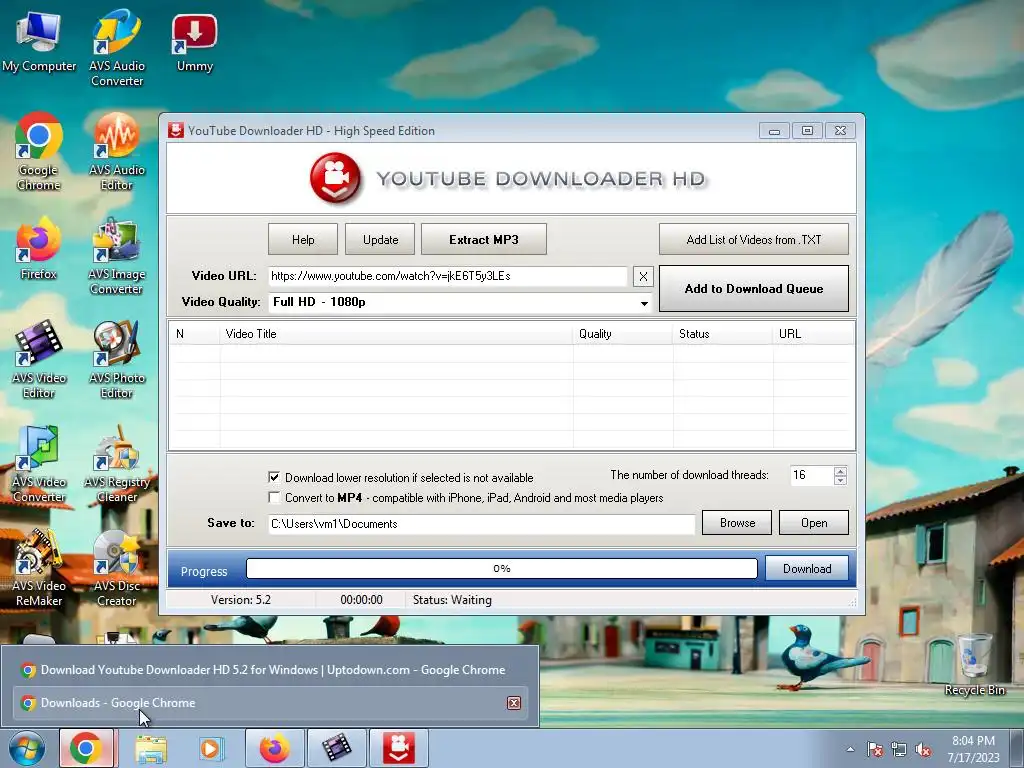Image resolution: width=1024 pixels, height=768 pixels.
Task: Select the AVS Photo Editor desktop icon
Action: pos(116,360)
